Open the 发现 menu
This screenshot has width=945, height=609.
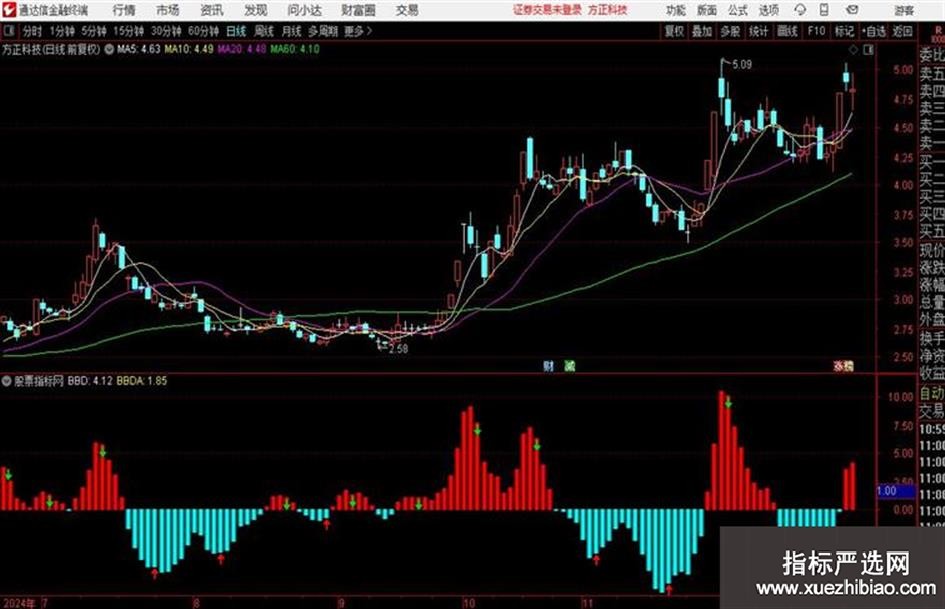(x=256, y=10)
